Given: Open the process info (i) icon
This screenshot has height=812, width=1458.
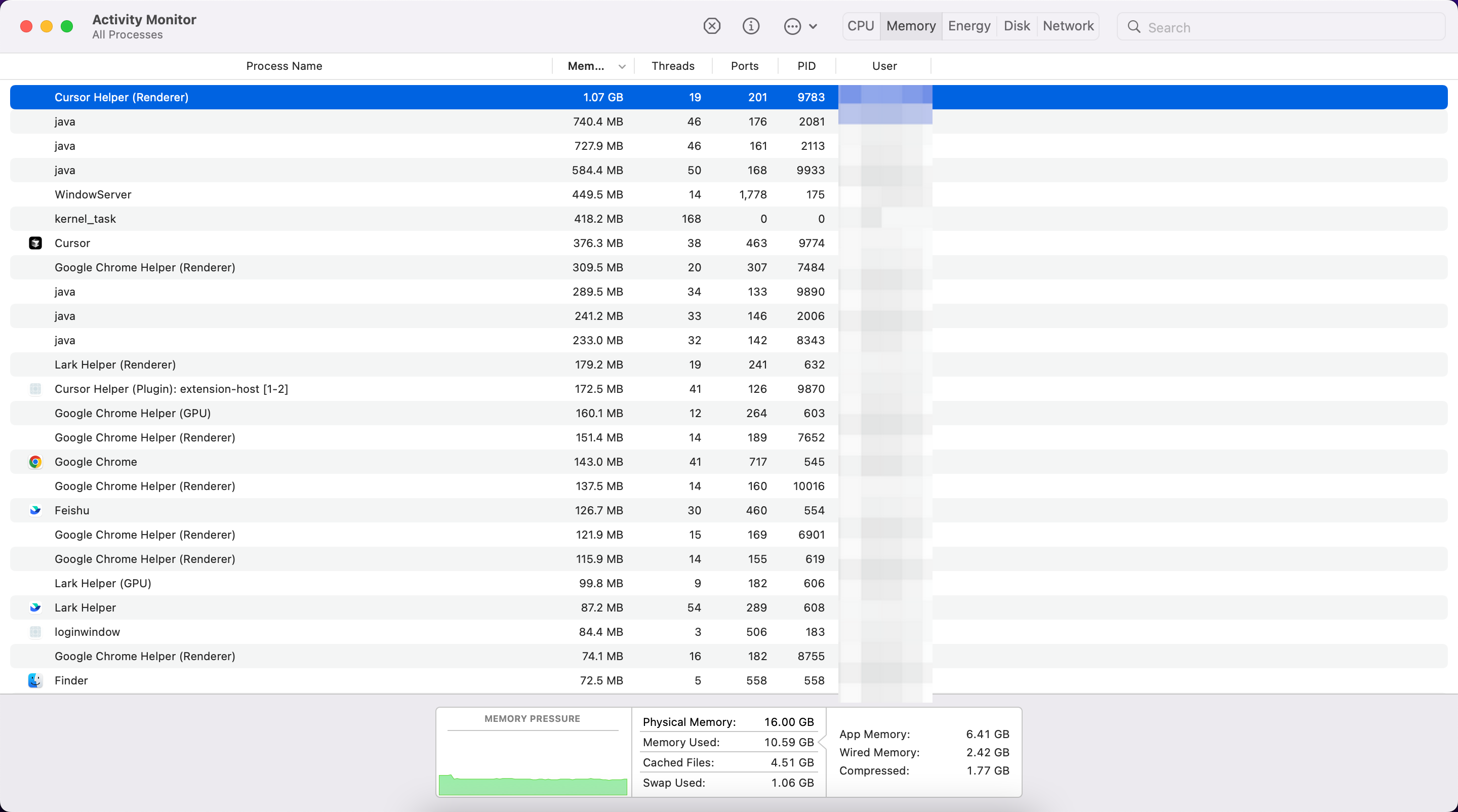Looking at the screenshot, I should (x=750, y=26).
